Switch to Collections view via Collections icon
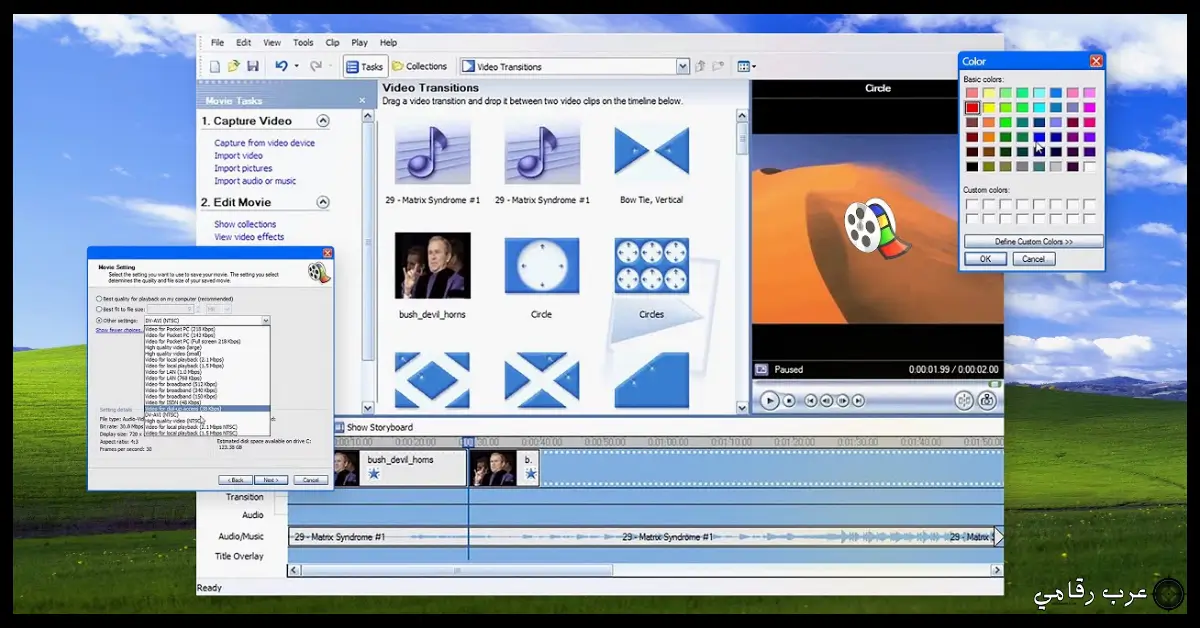The image size is (1200, 628). pyautogui.click(x=419, y=65)
